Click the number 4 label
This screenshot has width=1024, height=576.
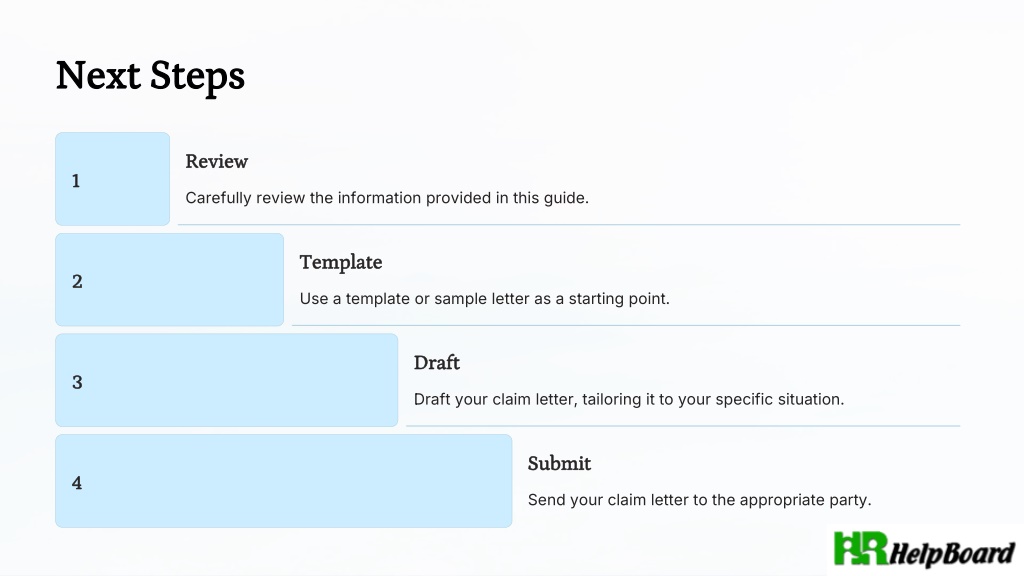coord(77,483)
